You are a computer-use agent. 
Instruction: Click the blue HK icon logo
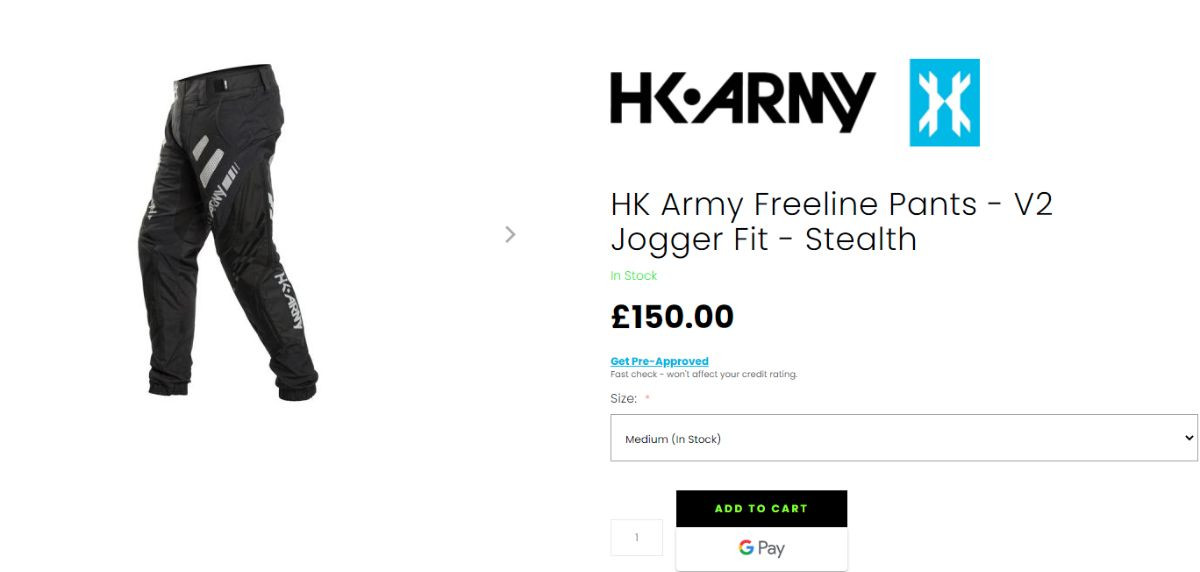944,103
